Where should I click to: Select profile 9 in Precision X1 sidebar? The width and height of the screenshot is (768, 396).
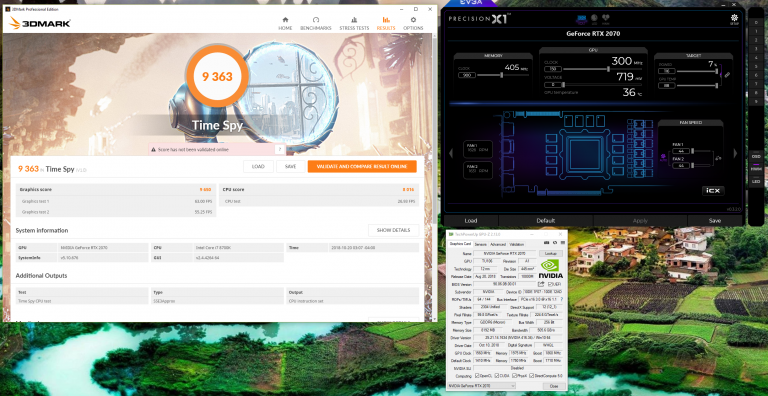(756, 101)
